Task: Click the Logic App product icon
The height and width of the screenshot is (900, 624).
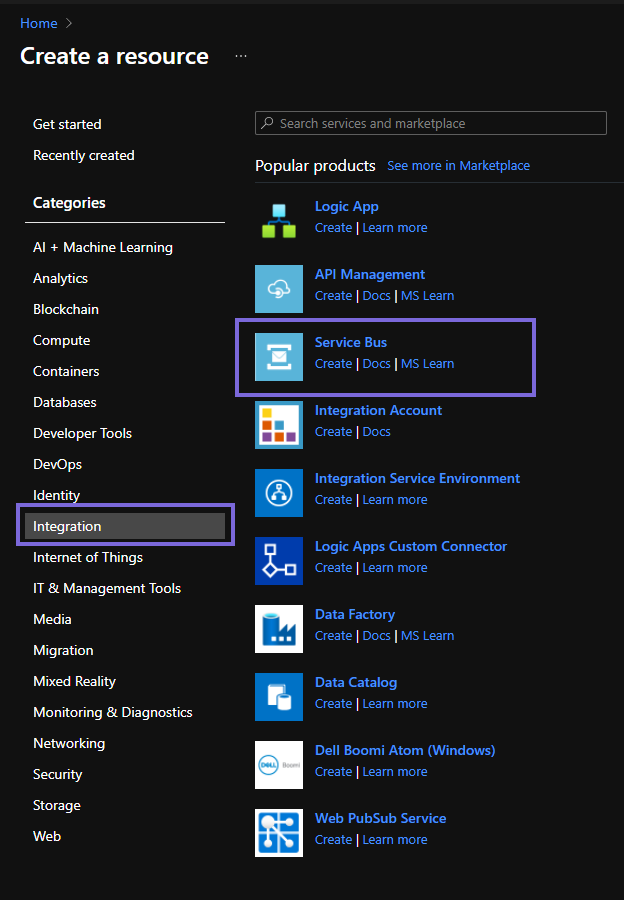Action: point(279,221)
